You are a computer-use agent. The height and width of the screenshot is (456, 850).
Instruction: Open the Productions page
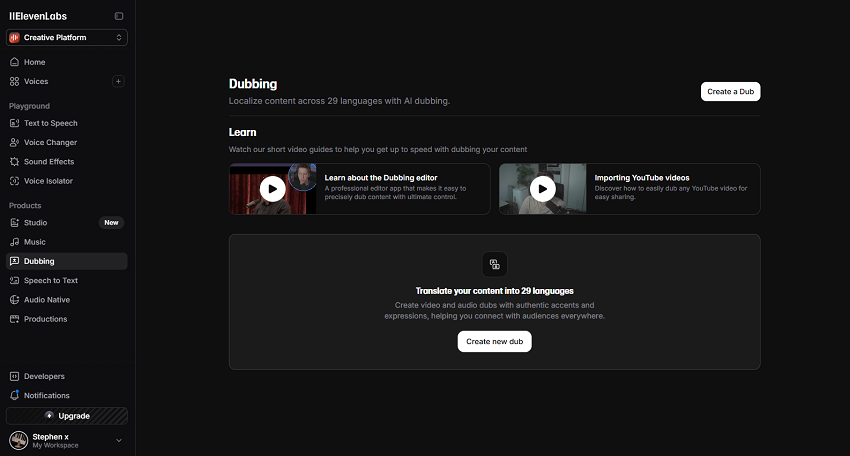[45, 319]
